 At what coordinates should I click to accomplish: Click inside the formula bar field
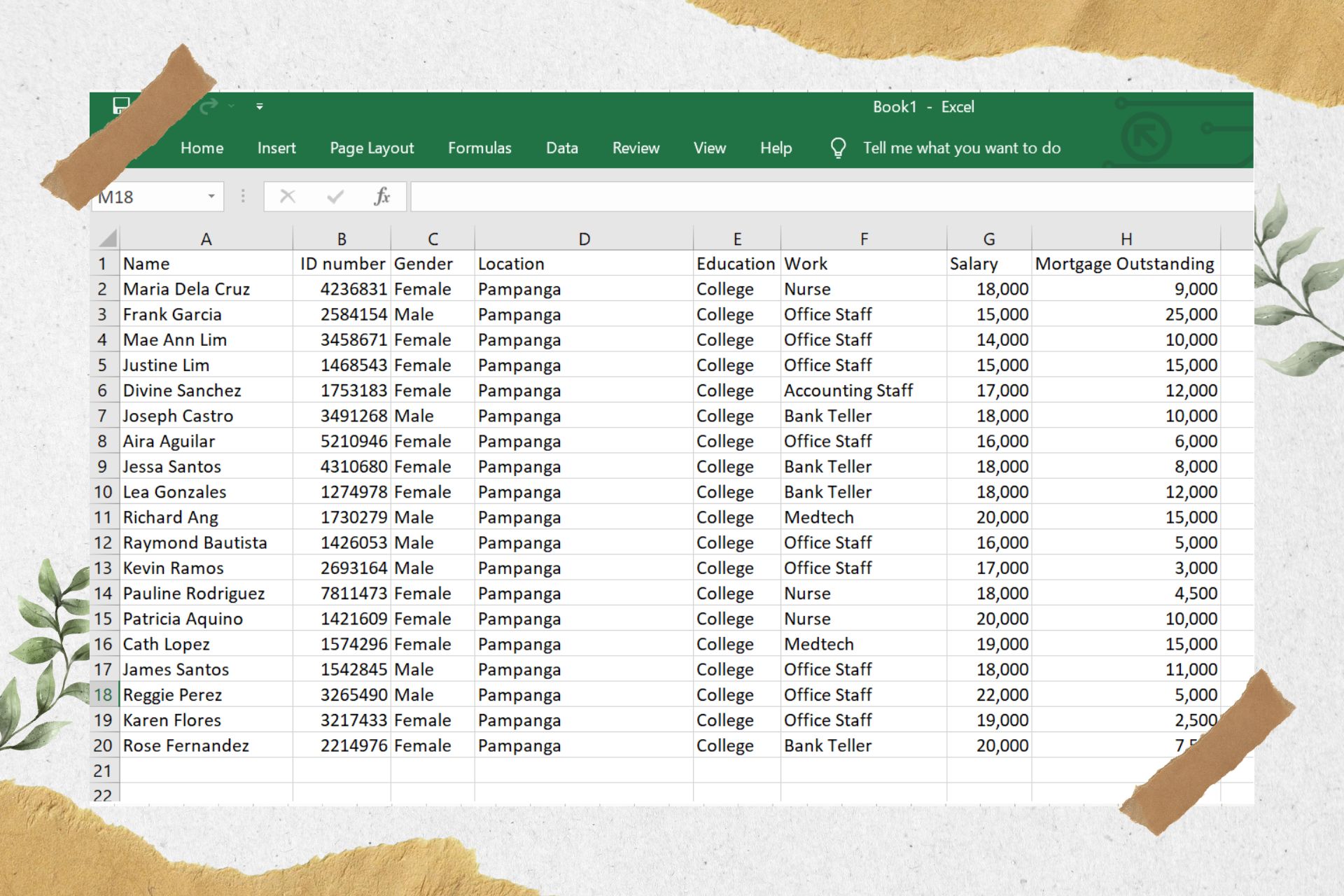pyautogui.click(x=832, y=197)
